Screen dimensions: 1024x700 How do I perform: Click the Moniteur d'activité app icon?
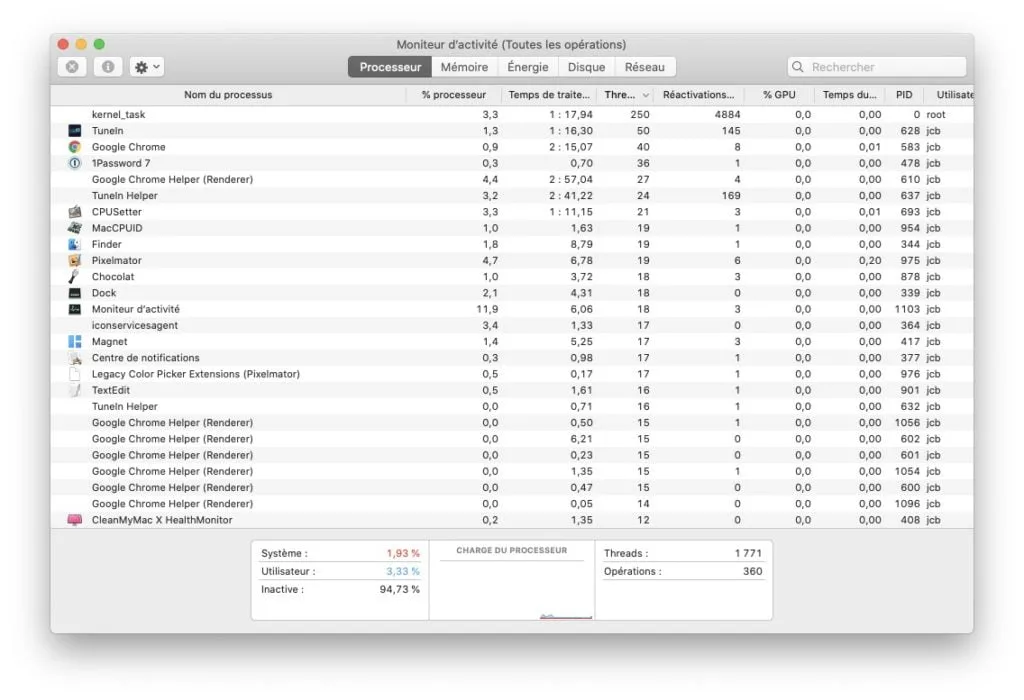click(74, 309)
